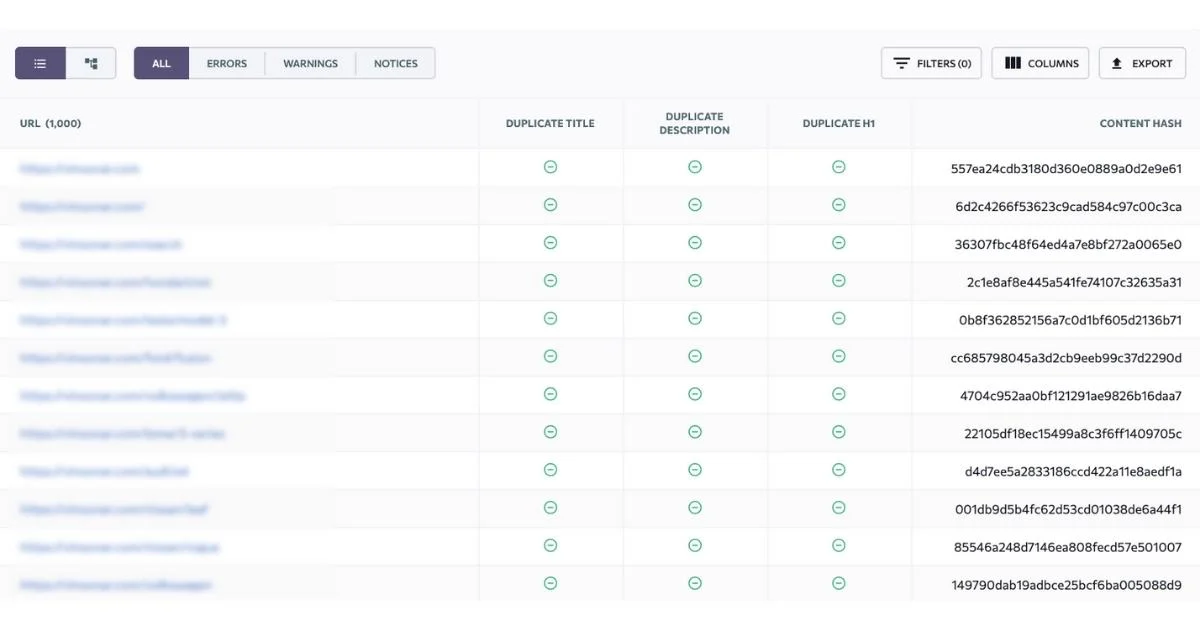This screenshot has height=630, width=1200.
Task: Select the ALL issues tab
Action: (161, 63)
